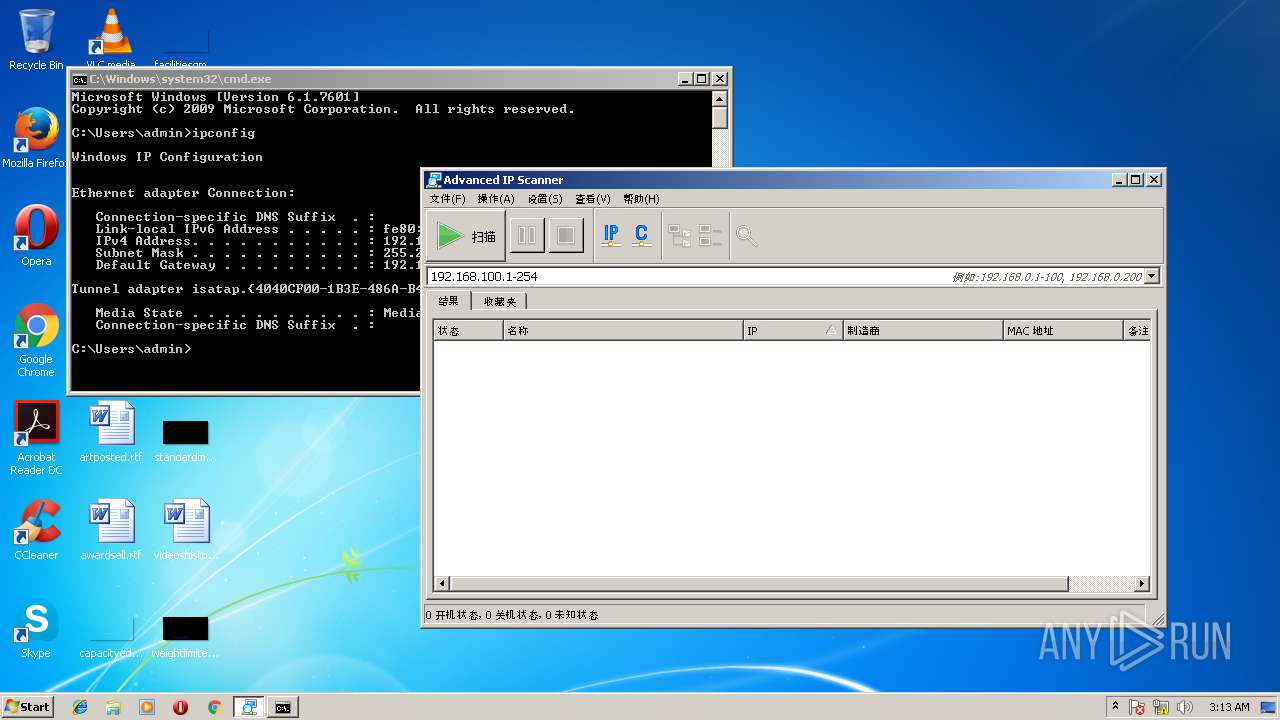Image resolution: width=1280 pixels, height=720 pixels.
Task: Click the stop scan toolbar button
Action: coord(566,236)
